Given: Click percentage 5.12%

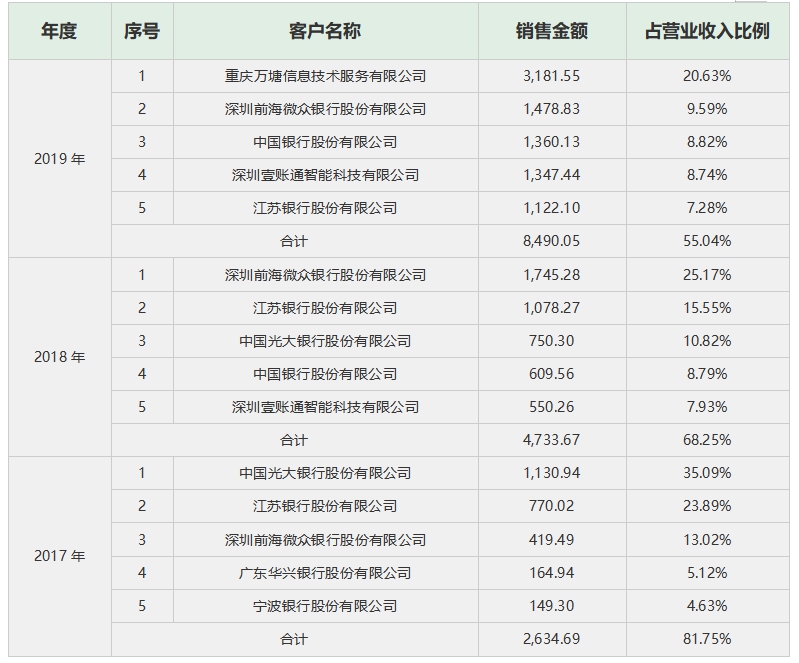Looking at the screenshot, I should 707,573.
